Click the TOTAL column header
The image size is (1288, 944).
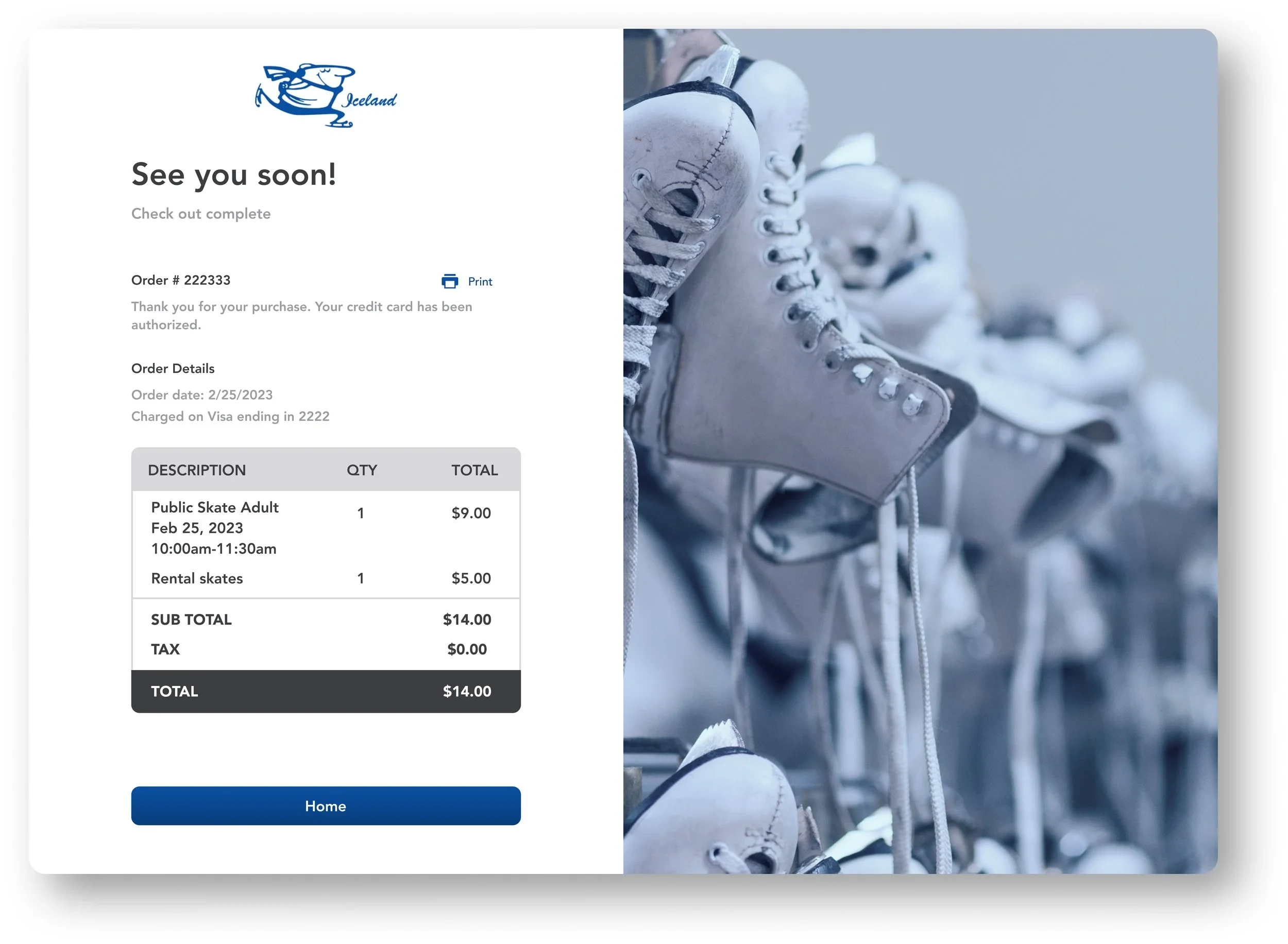click(x=474, y=470)
